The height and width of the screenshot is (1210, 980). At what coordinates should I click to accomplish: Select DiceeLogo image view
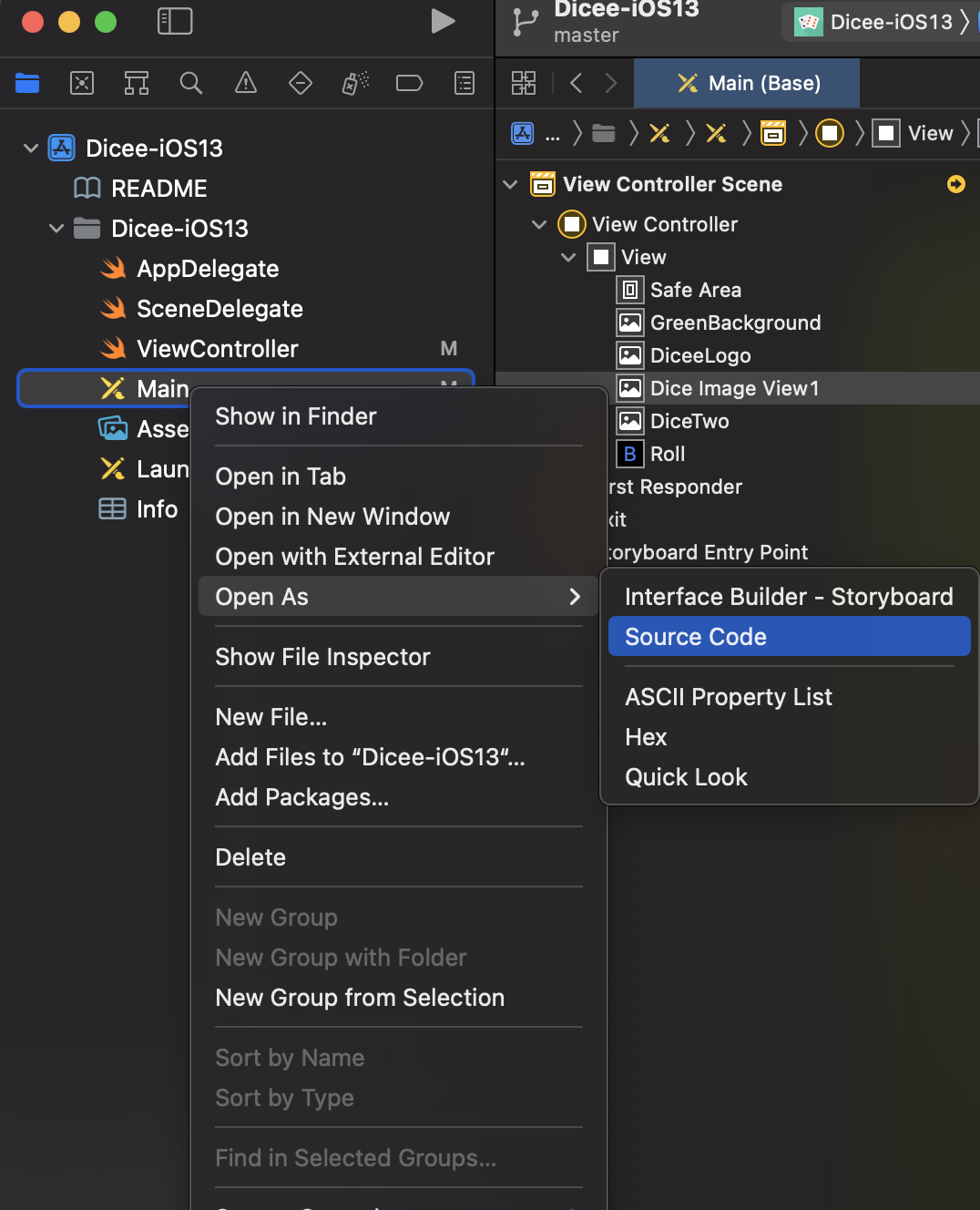click(700, 356)
